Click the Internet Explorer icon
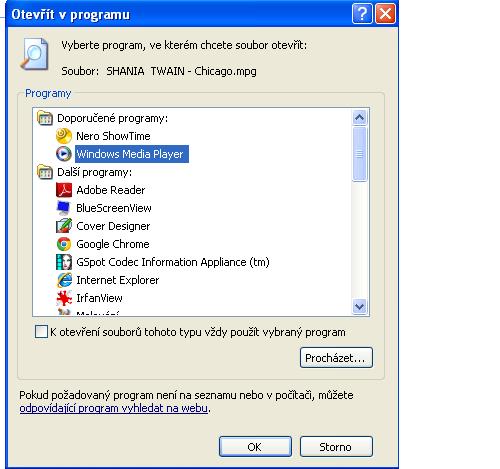 [64, 280]
